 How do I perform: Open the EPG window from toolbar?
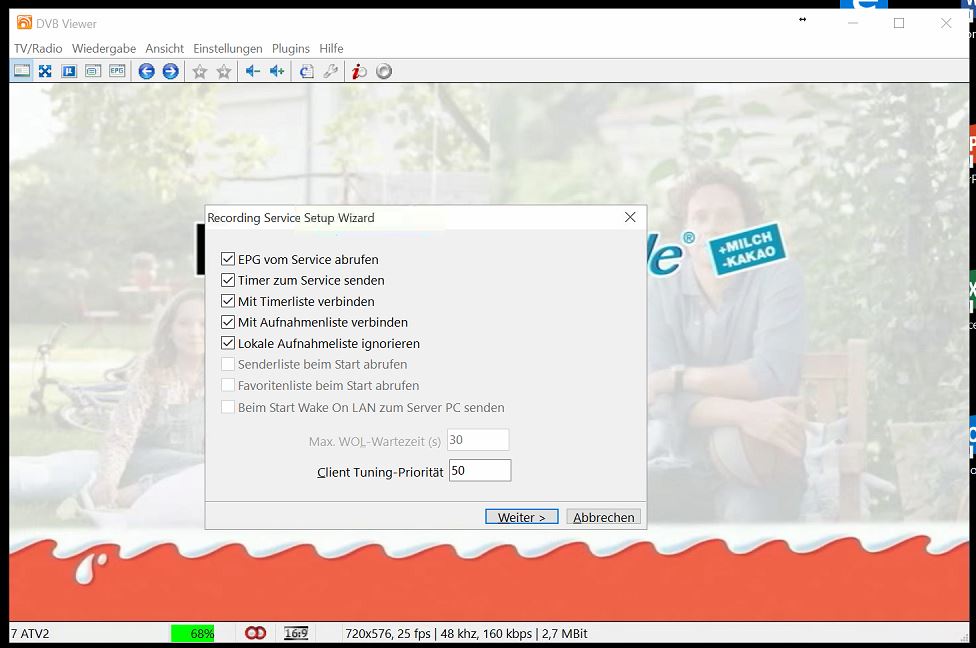pos(117,71)
